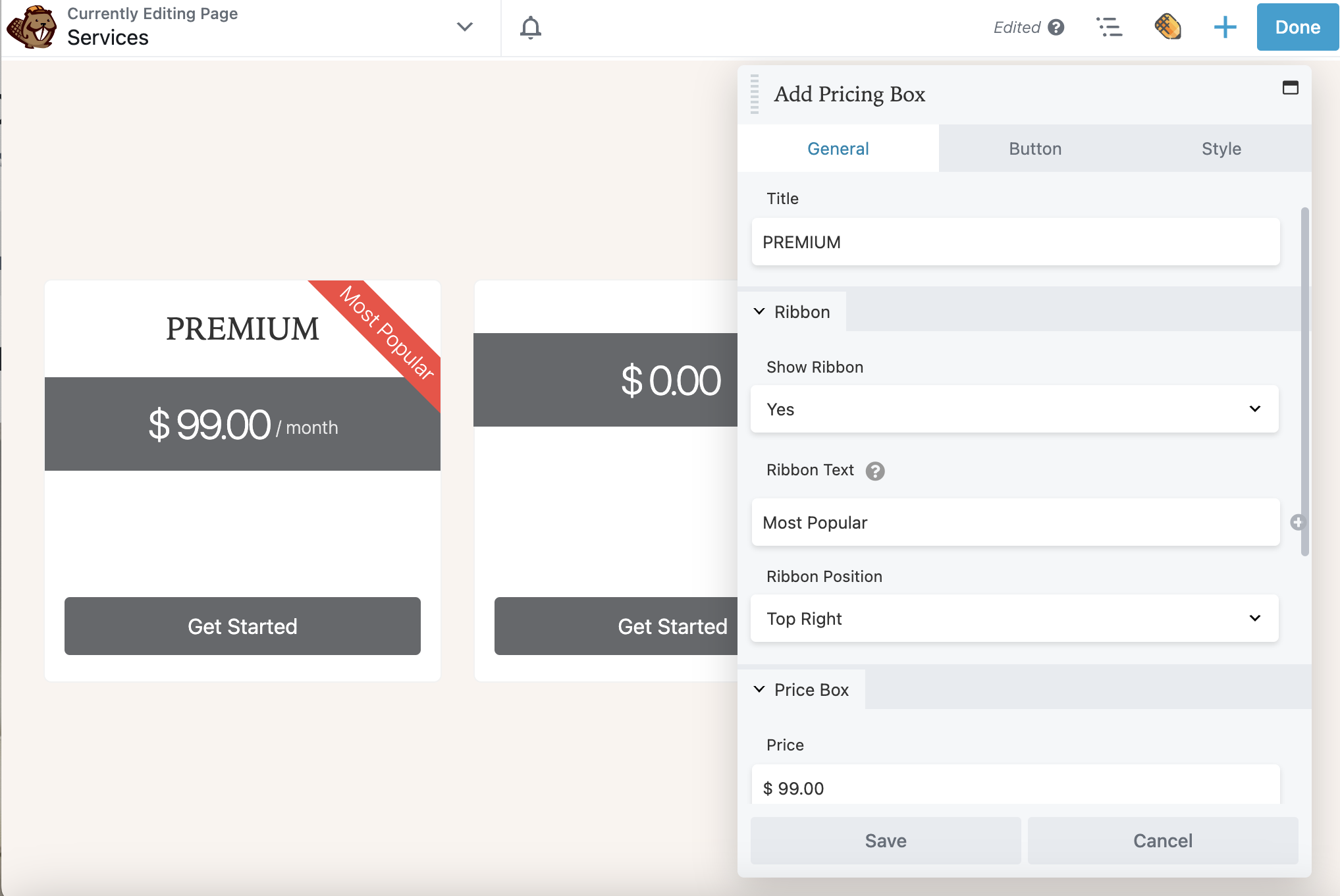Click the page navigation list icon
Viewport: 1340px width, 896px height.
pyautogui.click(x=1108, y=27)
